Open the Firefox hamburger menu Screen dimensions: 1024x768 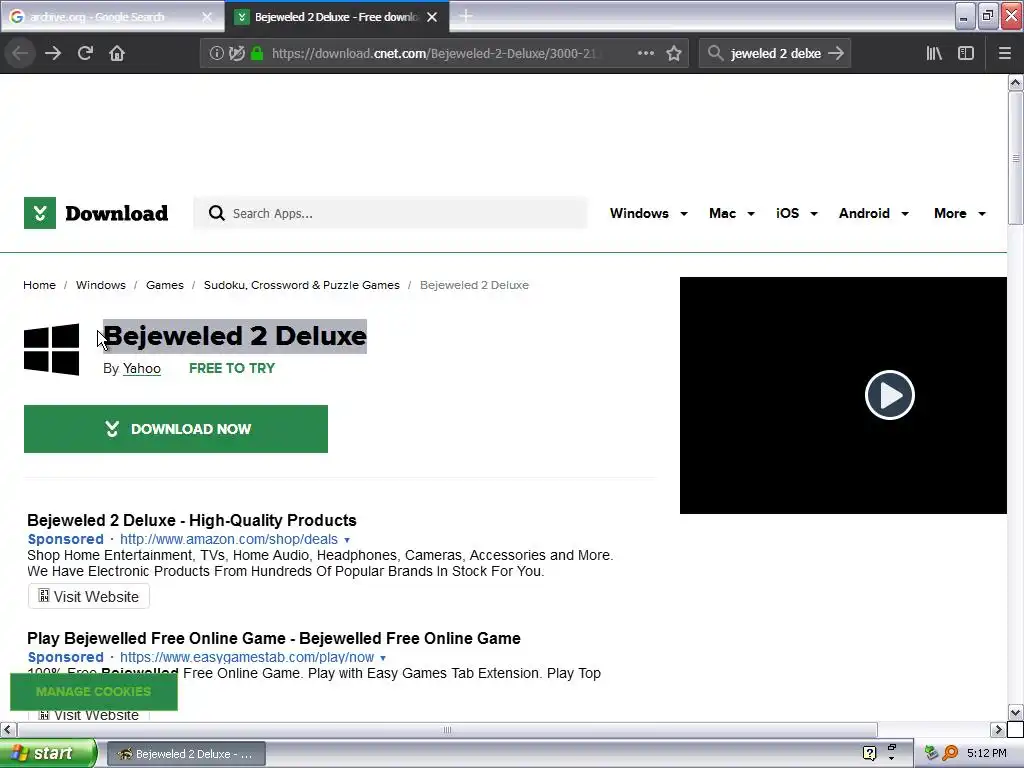click(1005, 53)
